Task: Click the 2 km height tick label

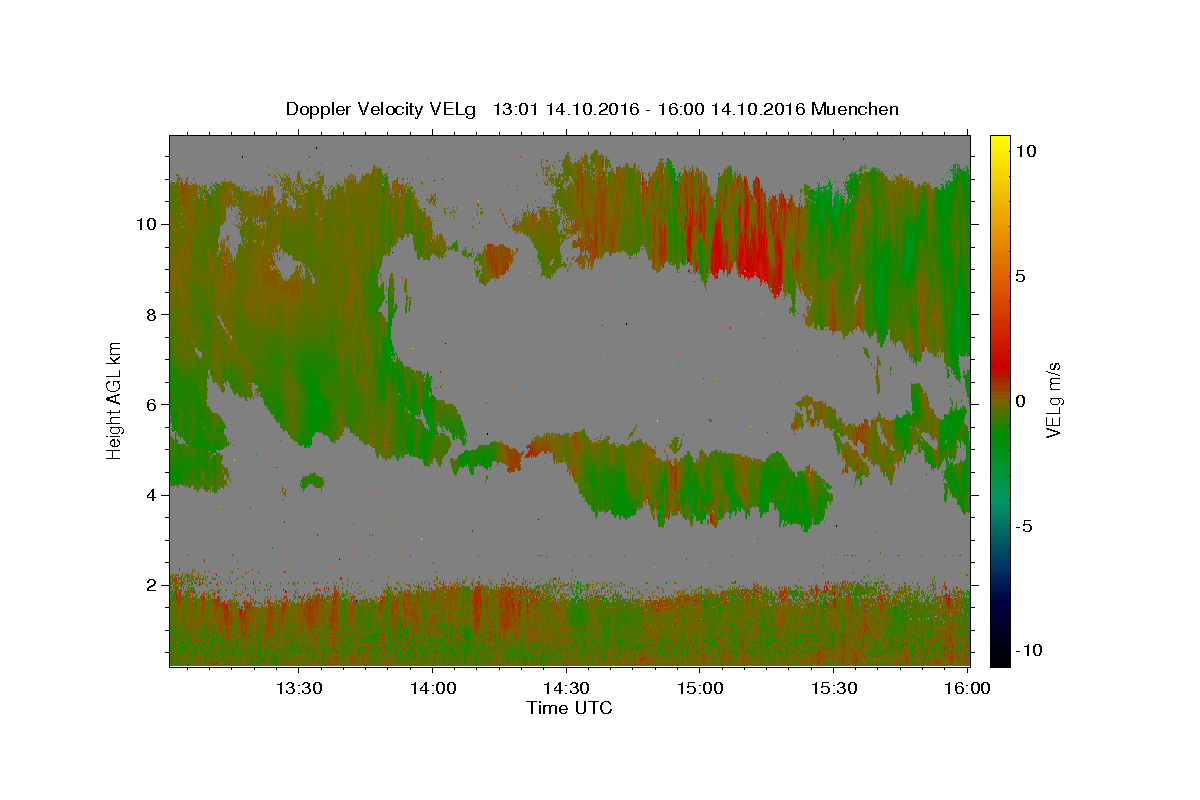Action: (152, 585)
